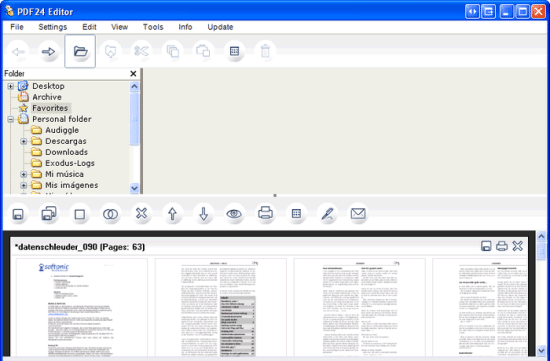Viewport: 550px width, 361px height.
Task: Click the envelope email icon
Action: tap(358, 214)
